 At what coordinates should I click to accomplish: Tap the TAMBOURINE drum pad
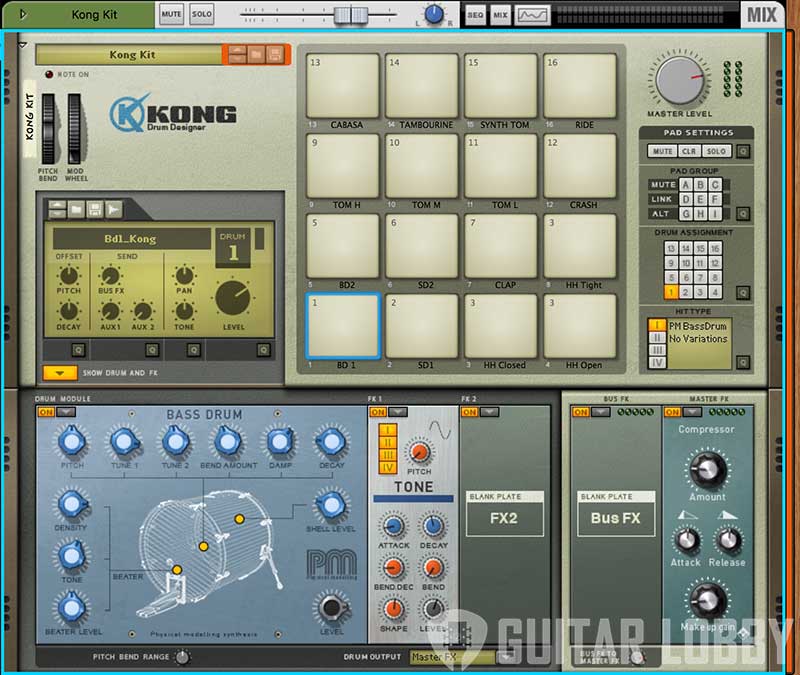[421, 86]
